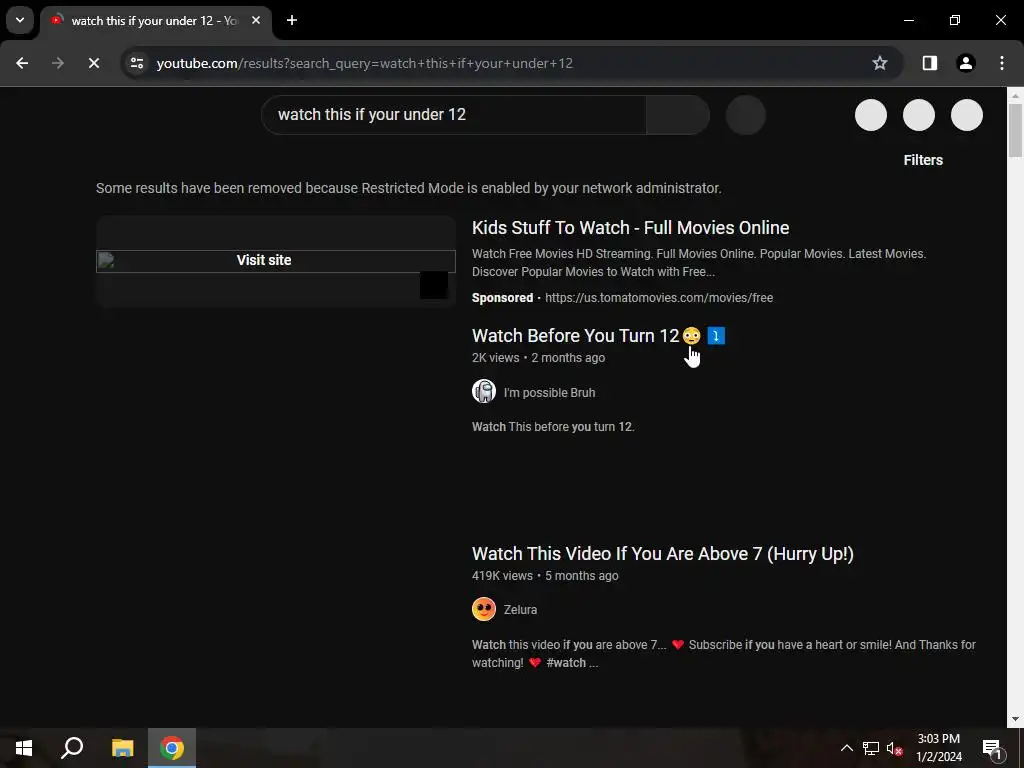The image size is (1024, 768).
Task: Focus the YouTube search box
Action: (x=454, y=115)
